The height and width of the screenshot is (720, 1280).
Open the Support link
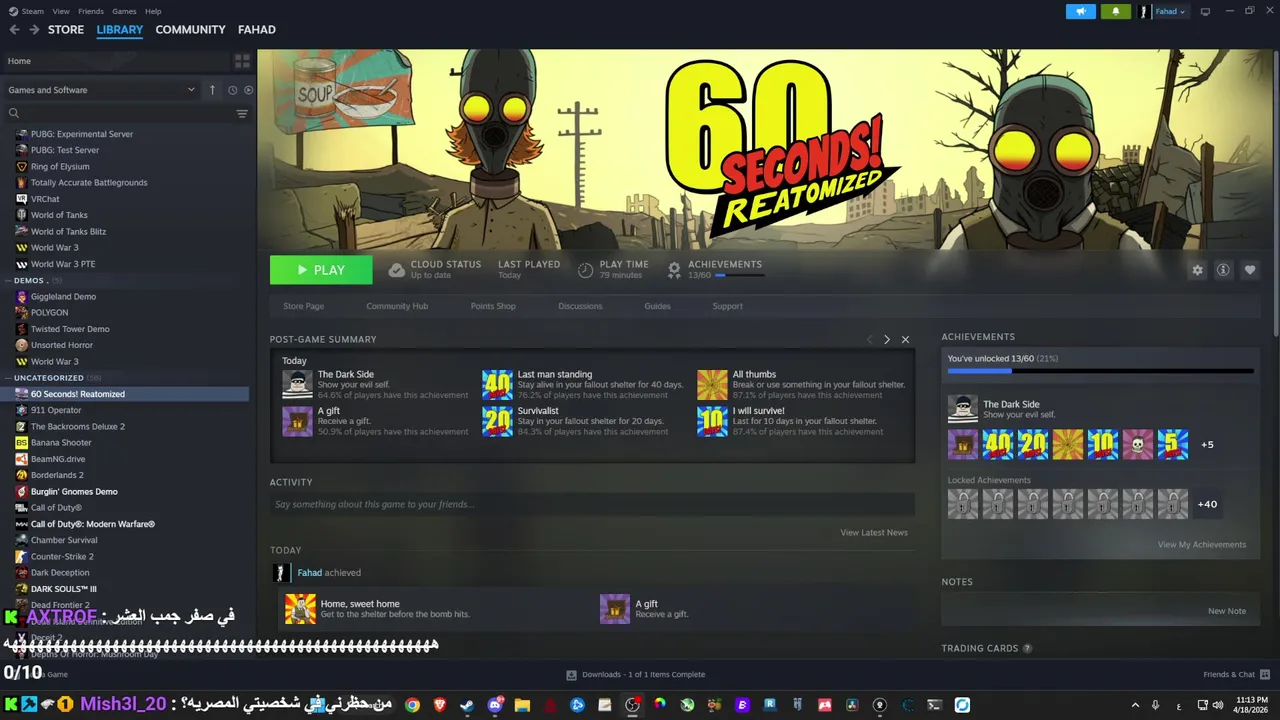pos(727,306)
